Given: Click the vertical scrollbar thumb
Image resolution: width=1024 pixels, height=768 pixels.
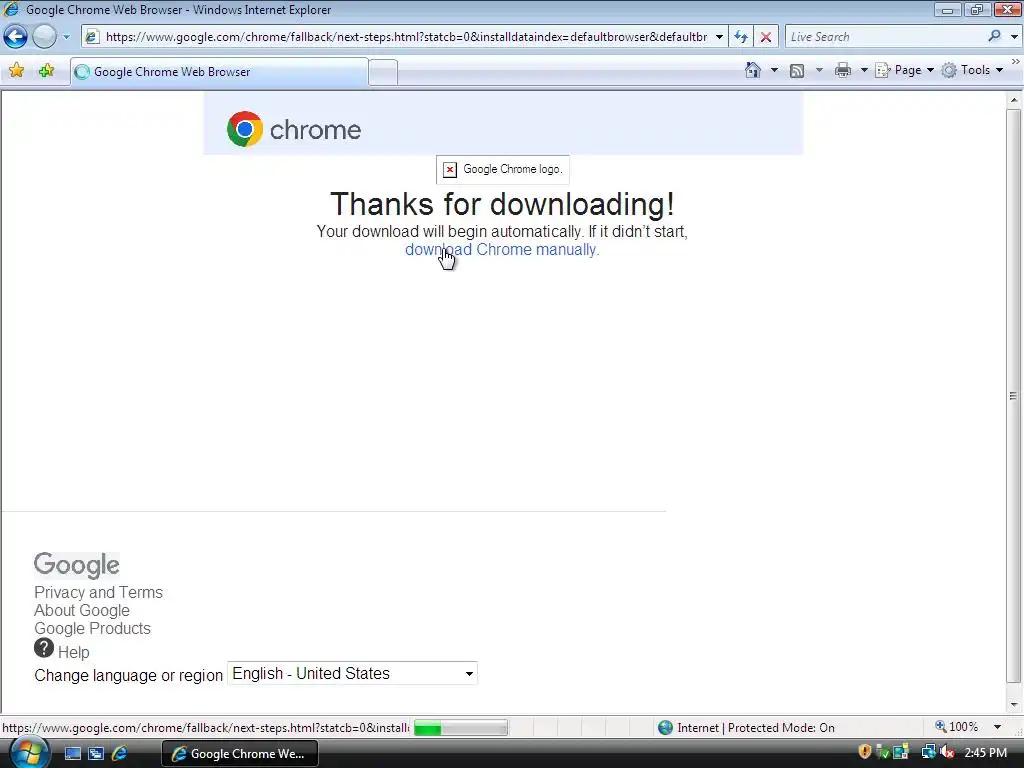Looking at the screenshot, I should pyautogui.click(x=1014, y=396).
